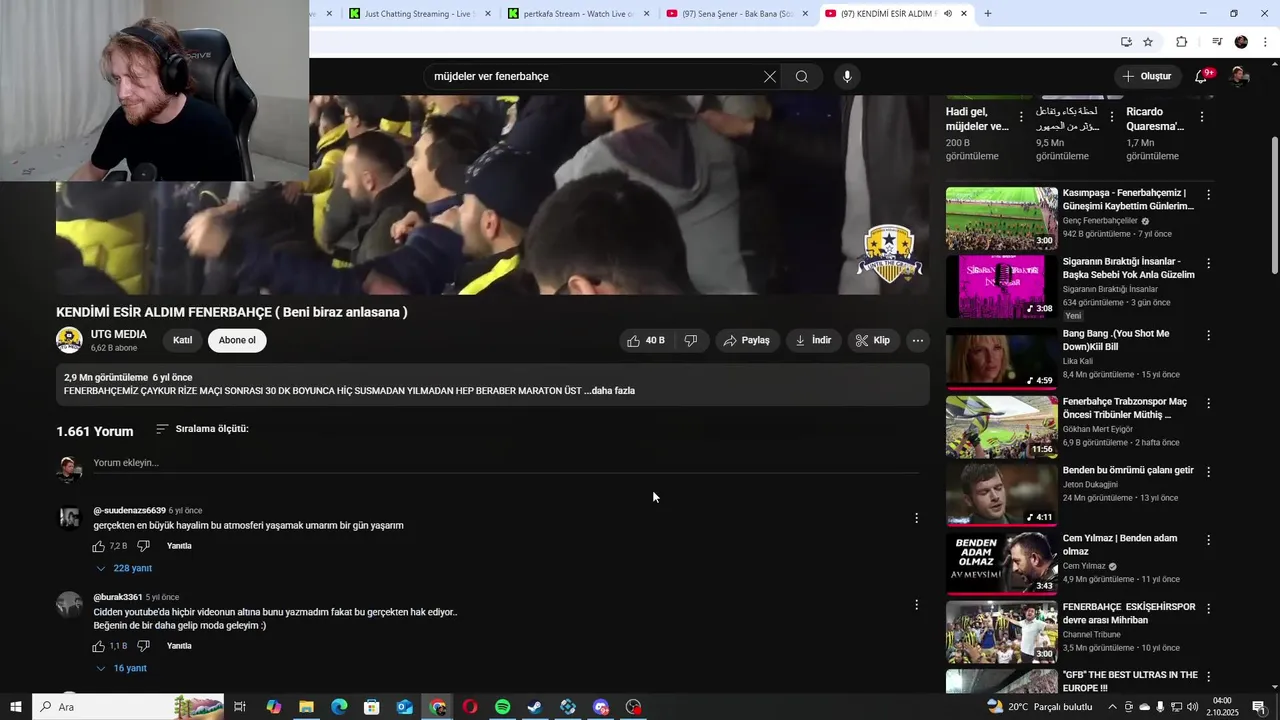The width and height of the screenshot is (1280, 720).
Task: Click the install app icon in address bar
Action: (x=1126, y=42)
